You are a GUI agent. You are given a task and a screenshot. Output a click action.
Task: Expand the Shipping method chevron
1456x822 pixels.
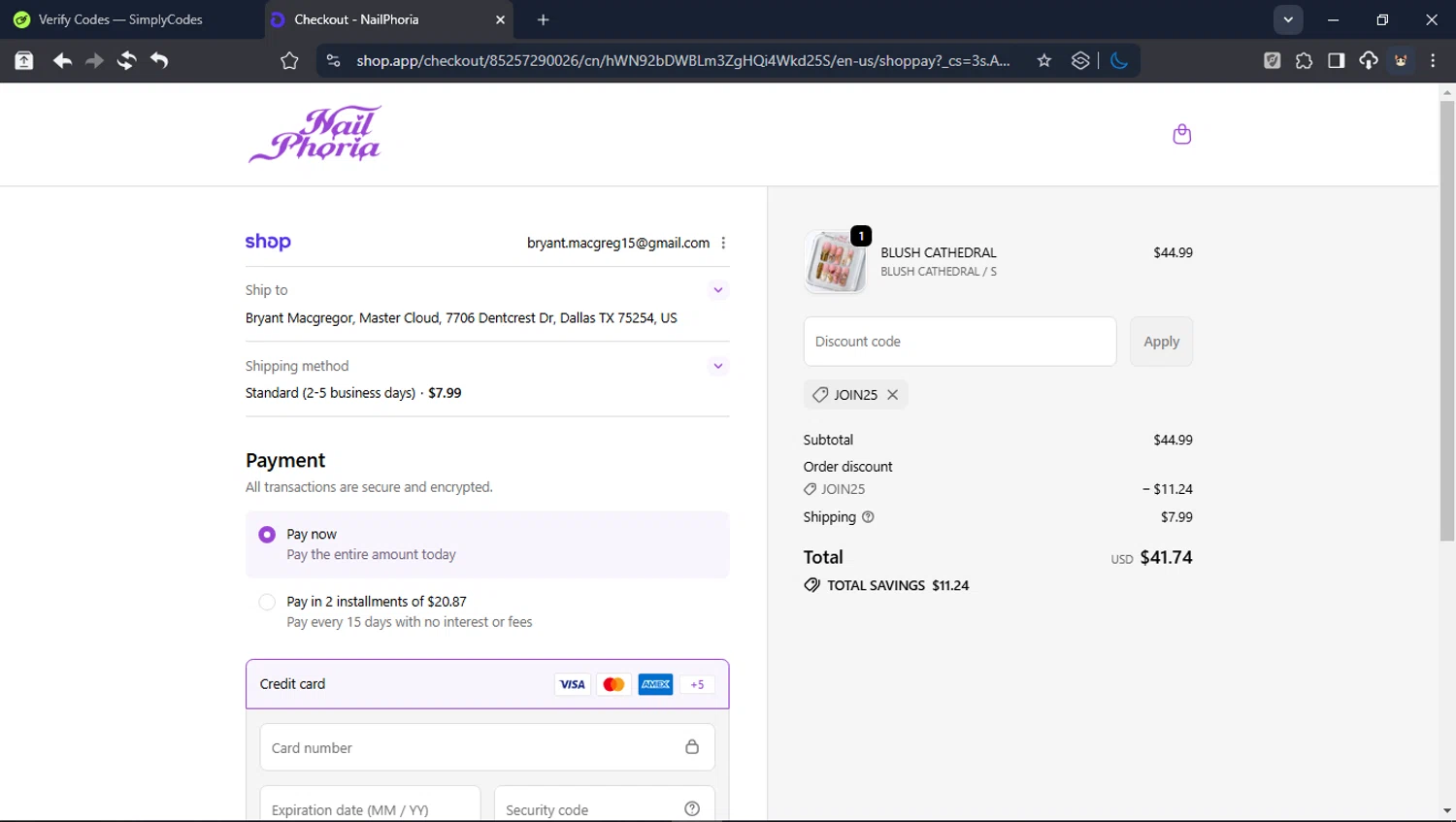718,366
